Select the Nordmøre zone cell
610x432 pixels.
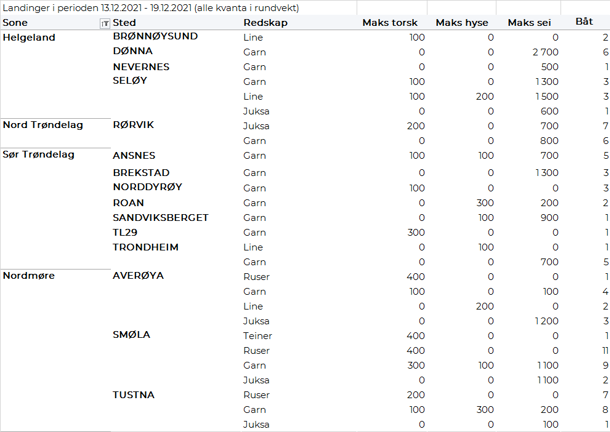coord(29,275)
